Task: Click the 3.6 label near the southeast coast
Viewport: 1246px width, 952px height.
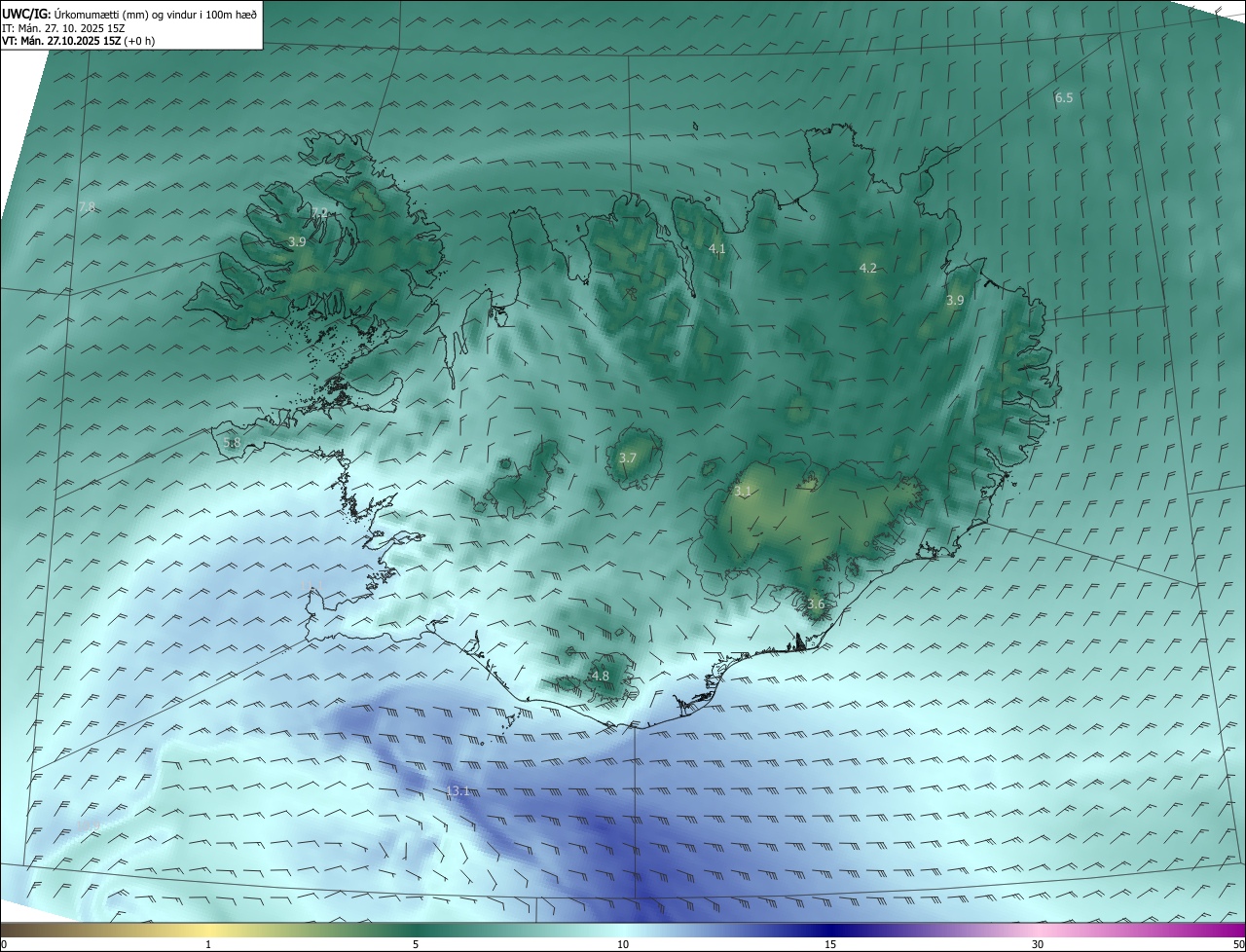Action: tap(816, 604)
